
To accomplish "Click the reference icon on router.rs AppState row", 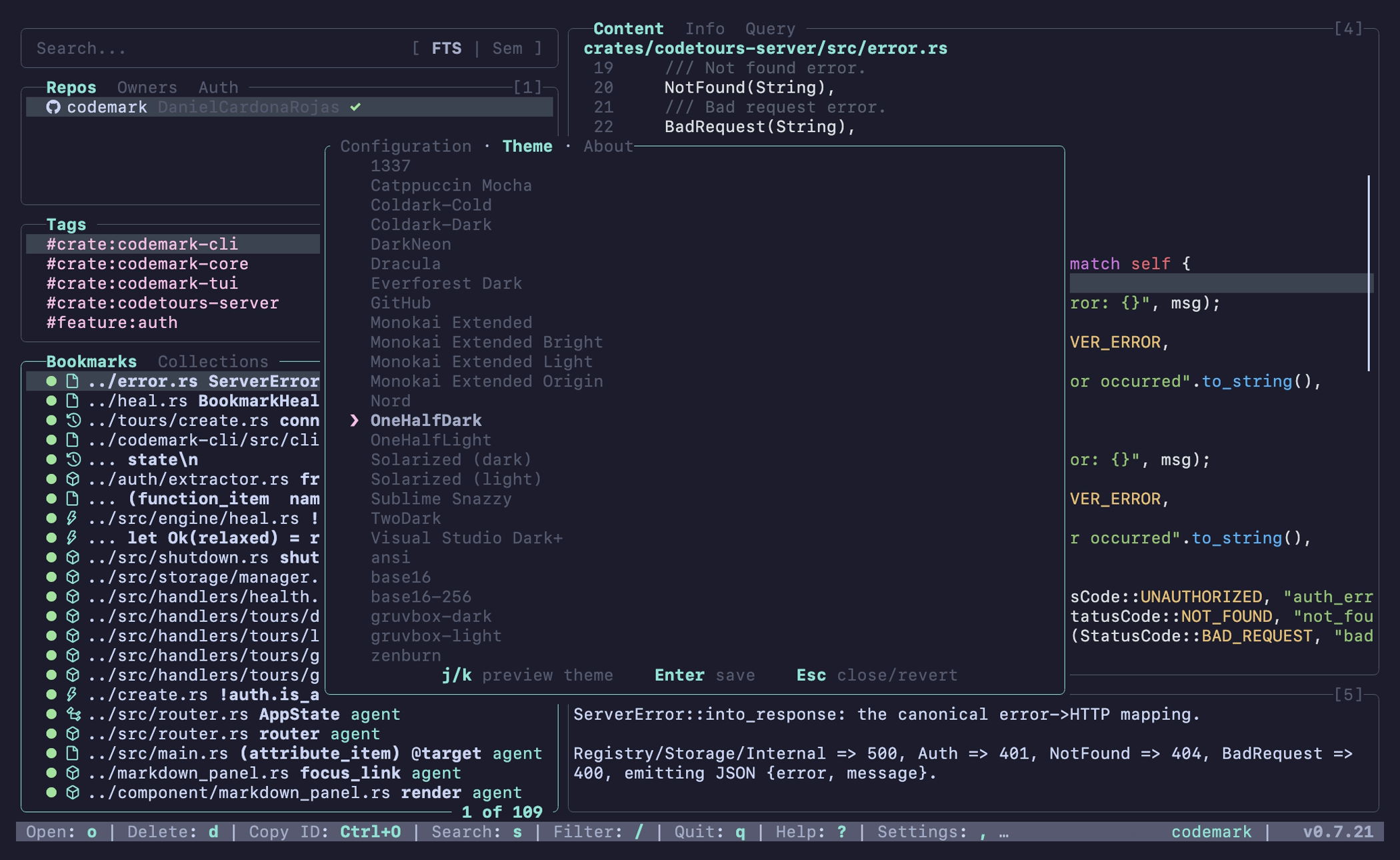I will coord(73,714).
